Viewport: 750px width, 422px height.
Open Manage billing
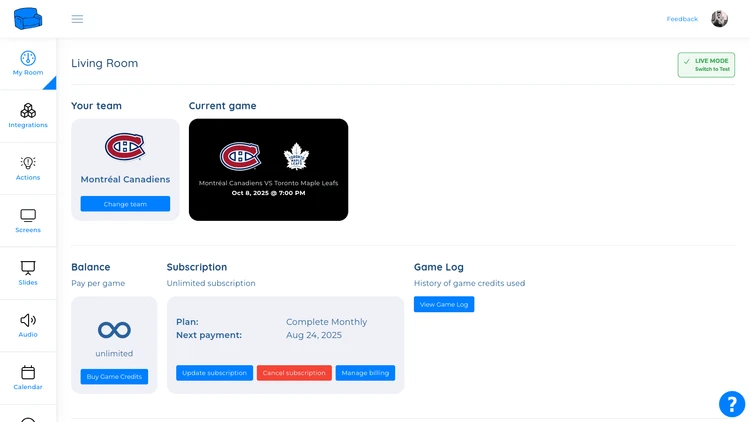[365, 373]
